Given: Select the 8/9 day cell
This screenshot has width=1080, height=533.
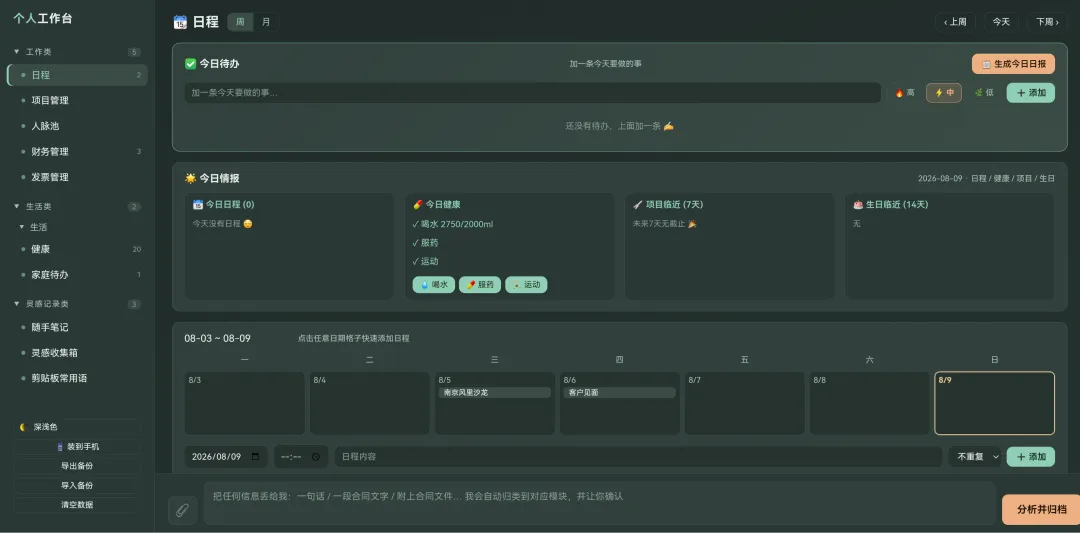Looking at the screenshot, I should pos(995,404).
